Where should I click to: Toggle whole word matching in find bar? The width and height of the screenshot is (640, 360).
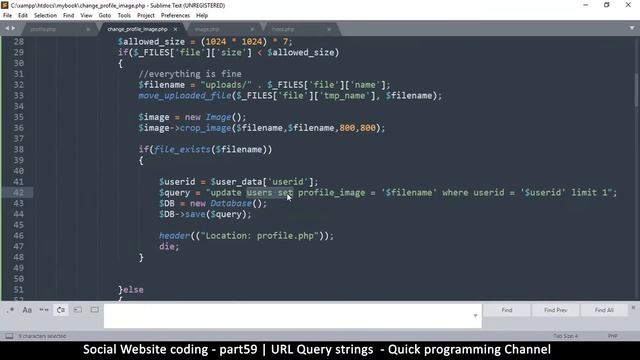(x=44, y=310)
